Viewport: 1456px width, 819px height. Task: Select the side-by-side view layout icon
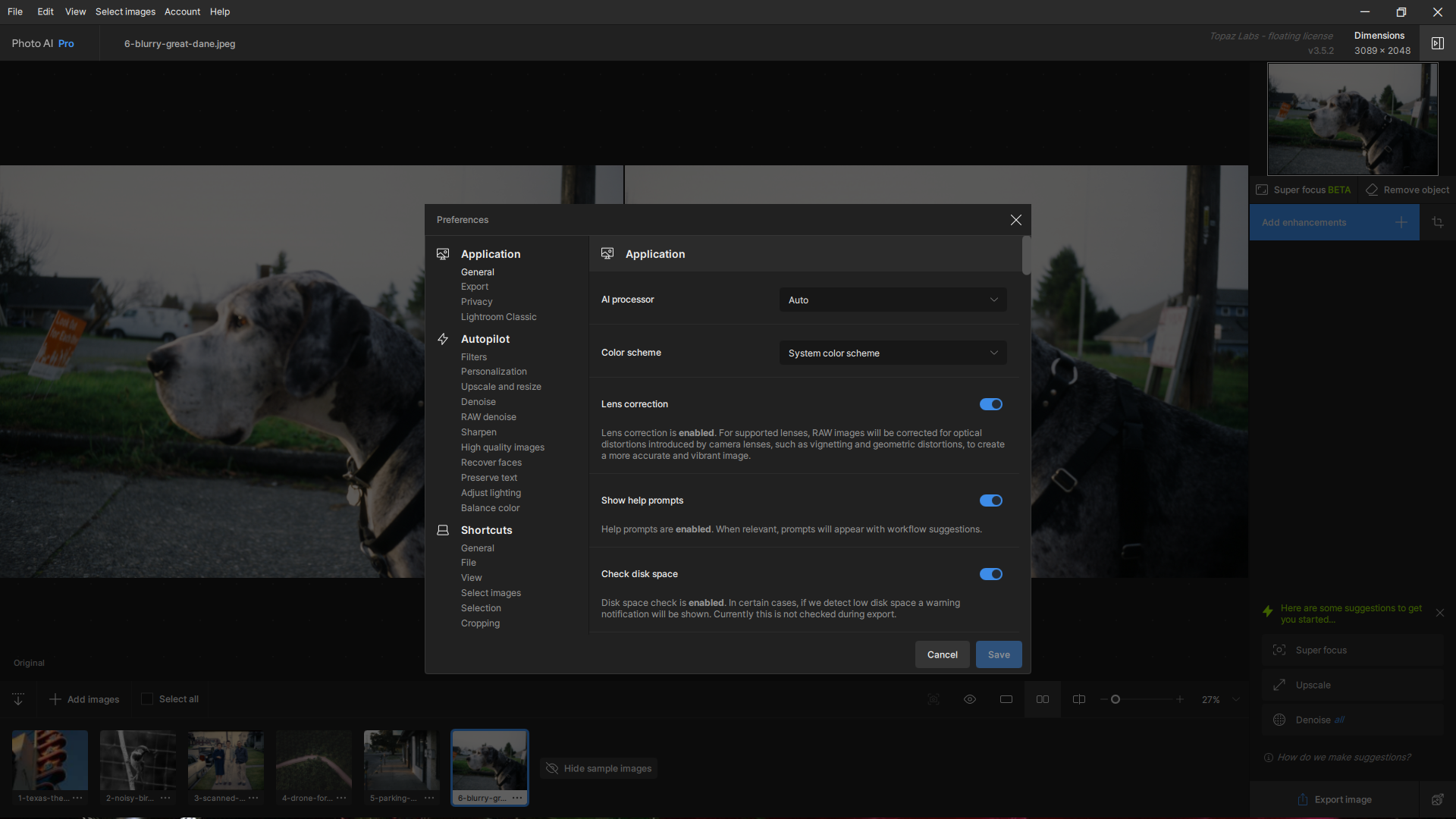[x=1043, y=699]
